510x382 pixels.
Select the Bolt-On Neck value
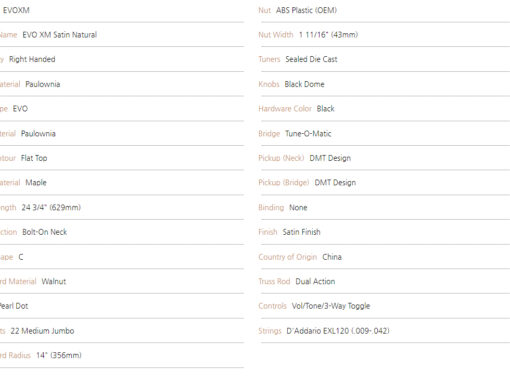45,232
